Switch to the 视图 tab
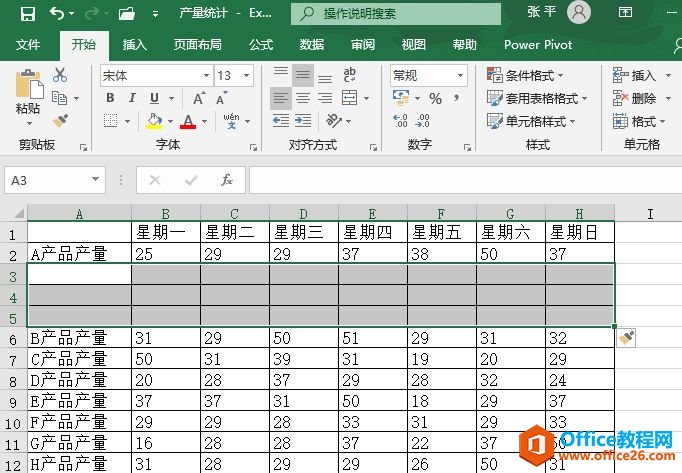This screenshot has width=682, height=473. tap(414, 44)
